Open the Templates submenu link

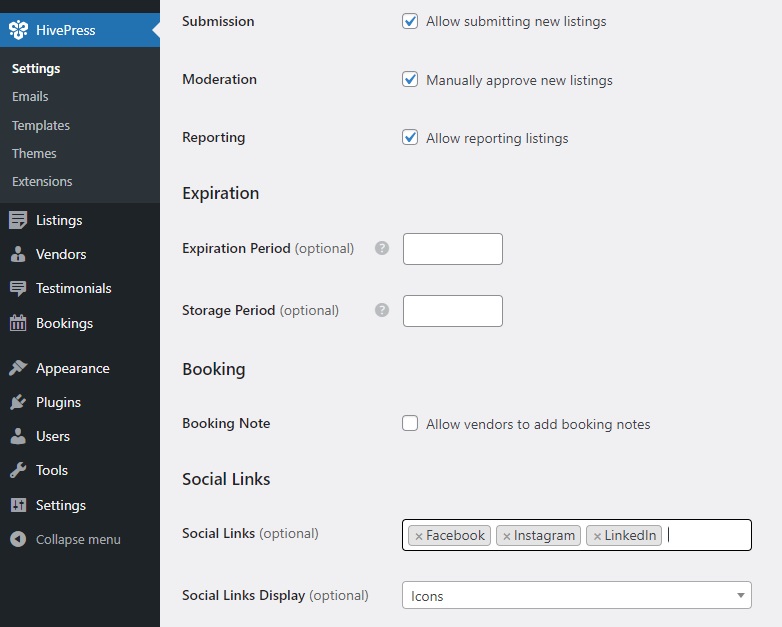(x=41, y=125)
